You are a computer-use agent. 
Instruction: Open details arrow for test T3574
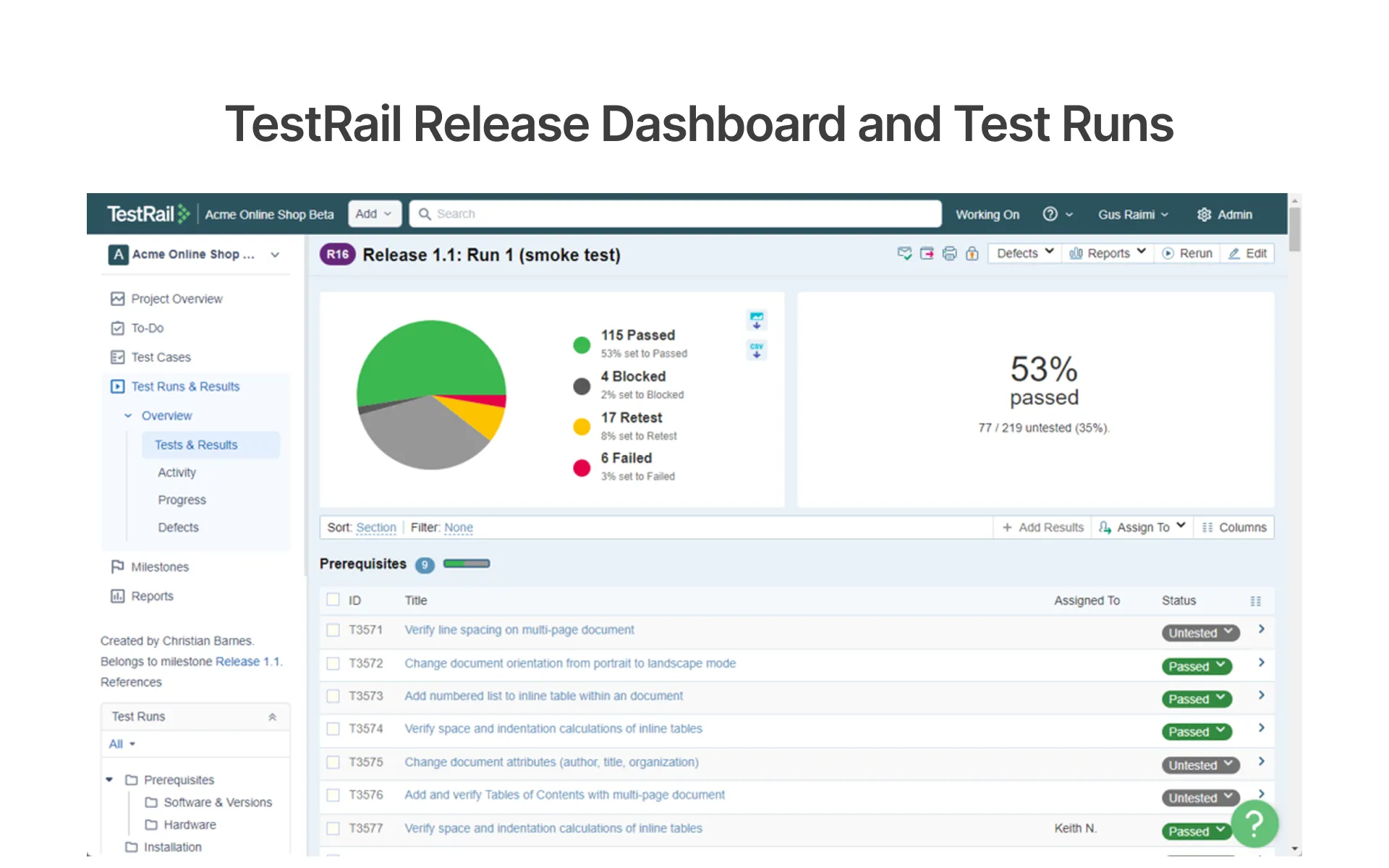pos(1261,728)
